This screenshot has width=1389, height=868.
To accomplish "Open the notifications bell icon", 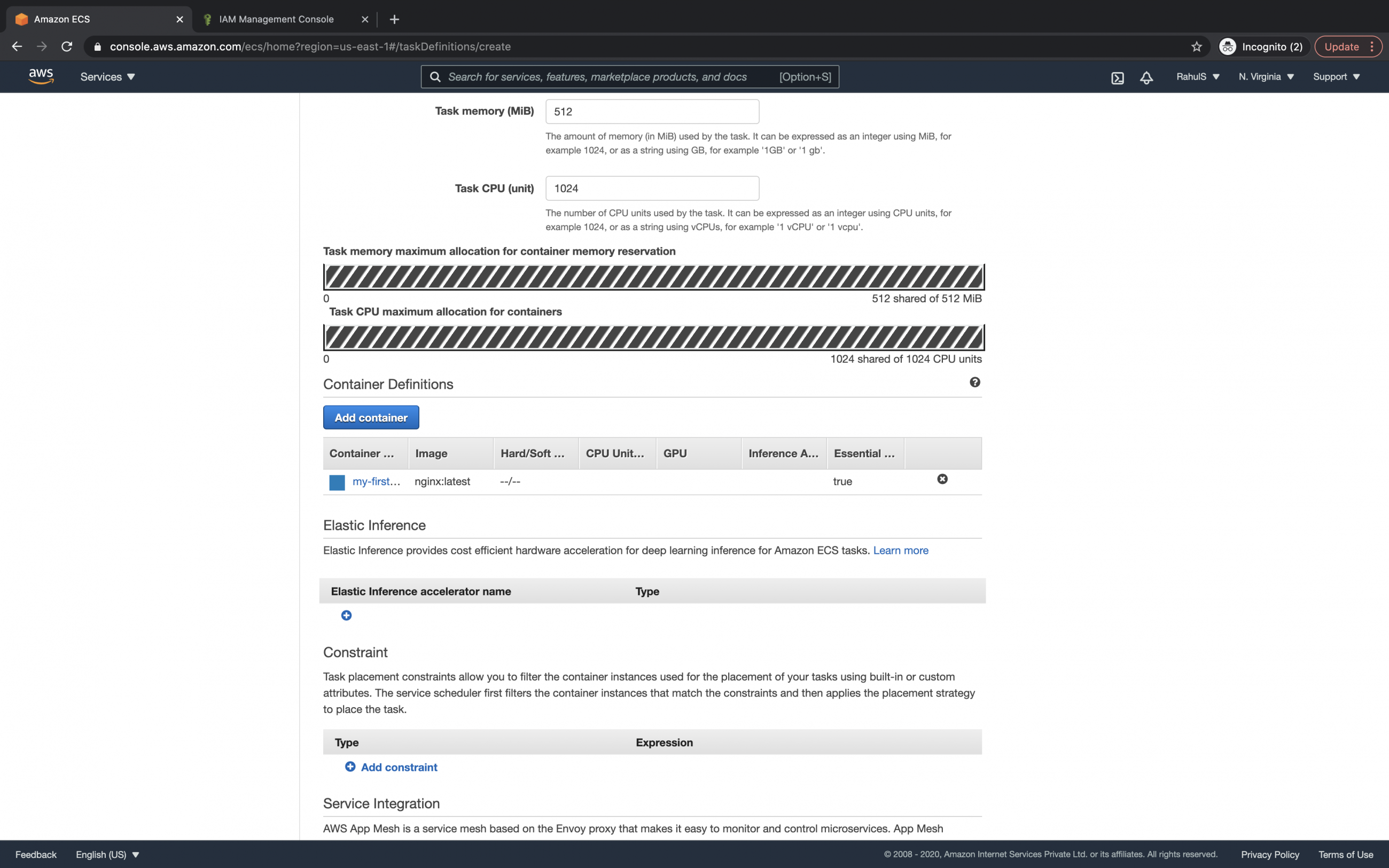I will coord(1145,76).
